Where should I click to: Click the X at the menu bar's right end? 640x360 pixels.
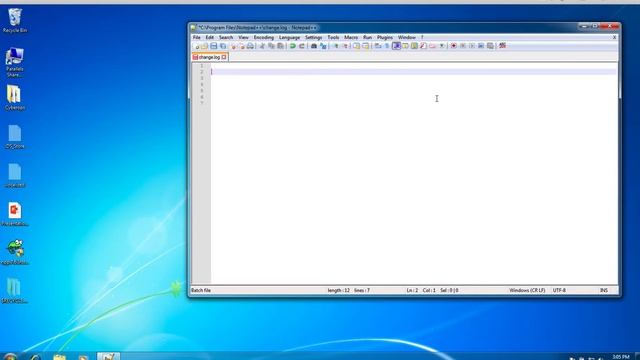[614, 38]
